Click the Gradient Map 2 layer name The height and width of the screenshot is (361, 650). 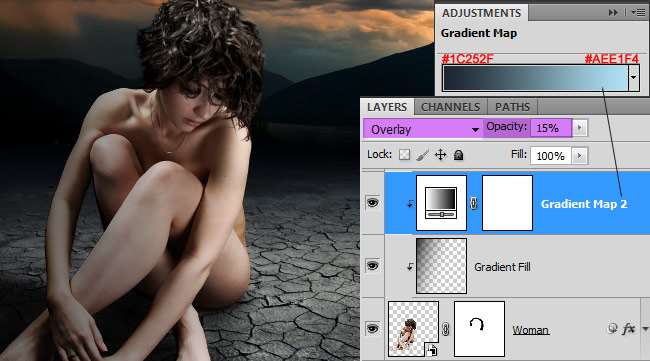pyautogui.click(x=584, y=204)
